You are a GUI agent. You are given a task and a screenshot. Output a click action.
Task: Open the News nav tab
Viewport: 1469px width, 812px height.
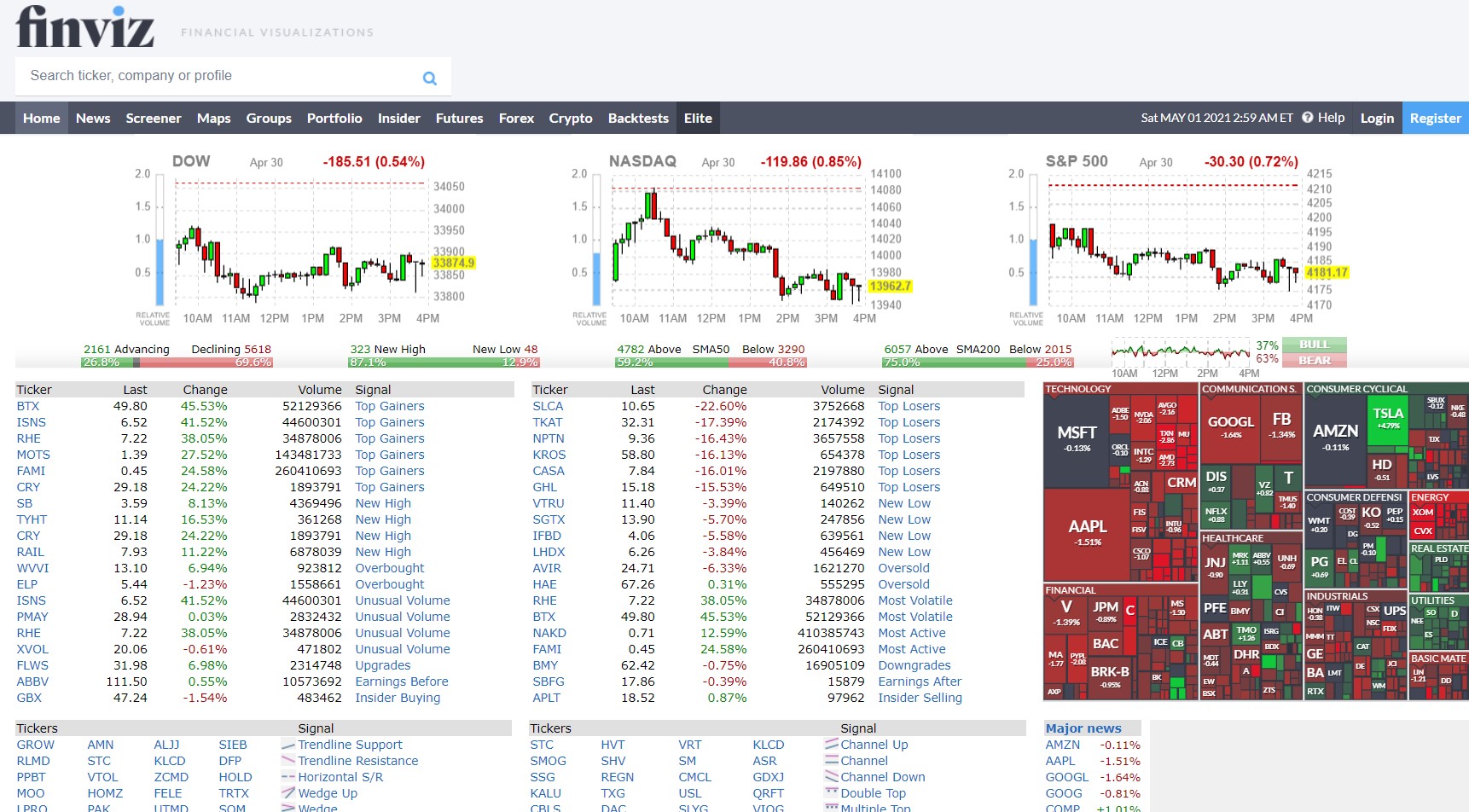[x=93, y=118]
